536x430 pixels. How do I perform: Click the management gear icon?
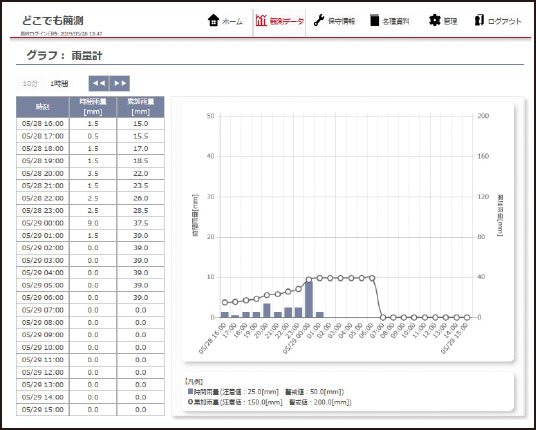point(434,21)
